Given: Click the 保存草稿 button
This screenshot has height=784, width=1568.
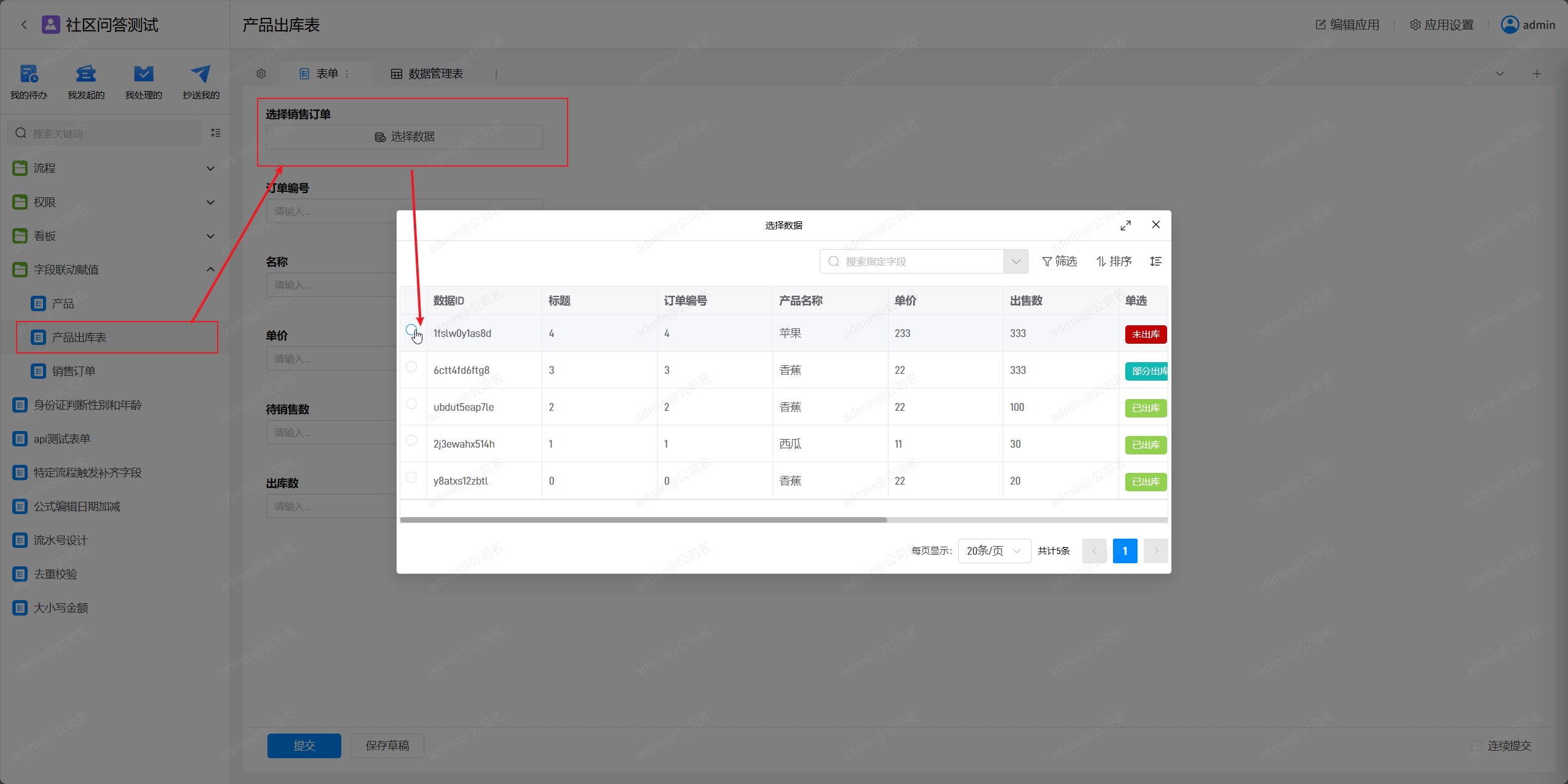Looking at the screenshot, I should 387,745.
